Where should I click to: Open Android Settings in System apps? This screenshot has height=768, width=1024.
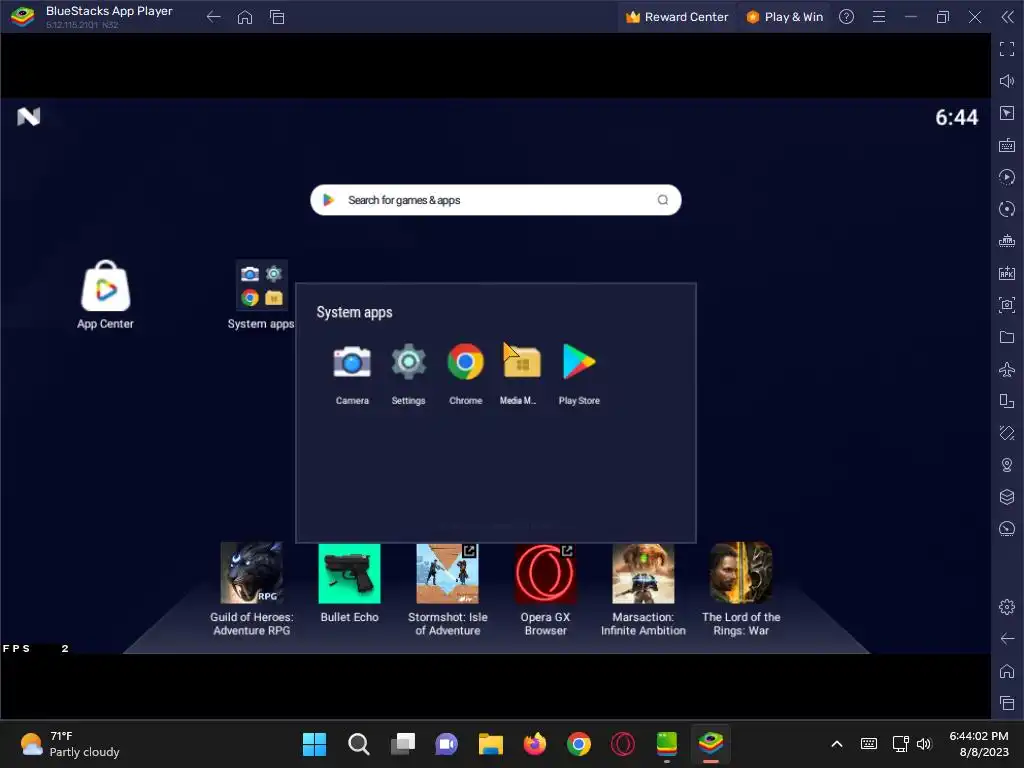(x=409, y=362)
